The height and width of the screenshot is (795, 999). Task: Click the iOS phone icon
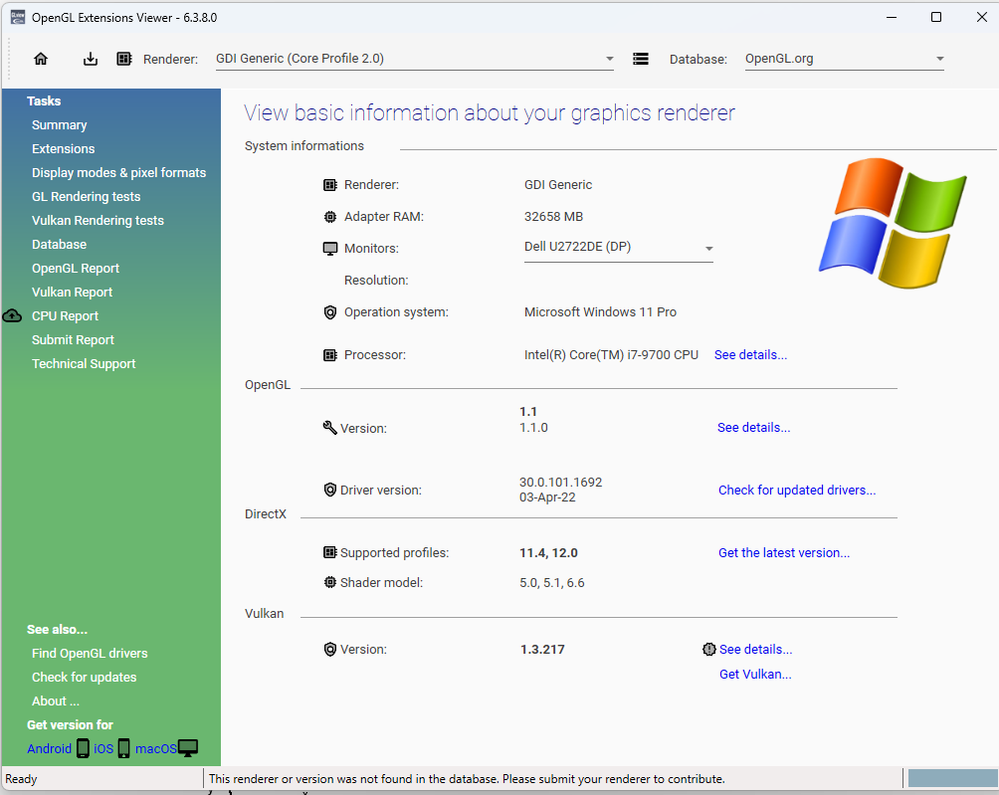pos(124,748)
